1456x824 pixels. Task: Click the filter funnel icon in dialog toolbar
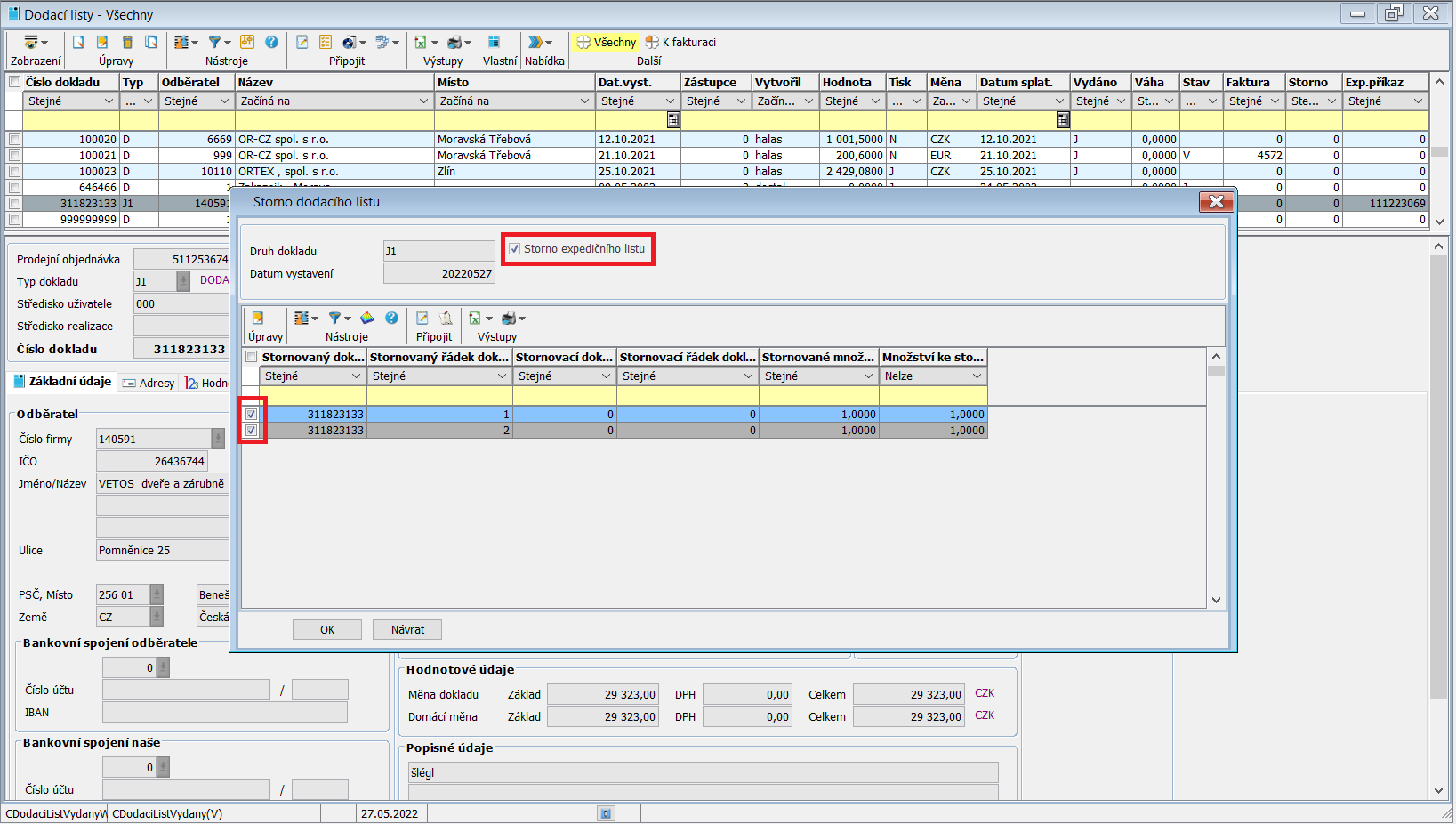coord(335,318)
